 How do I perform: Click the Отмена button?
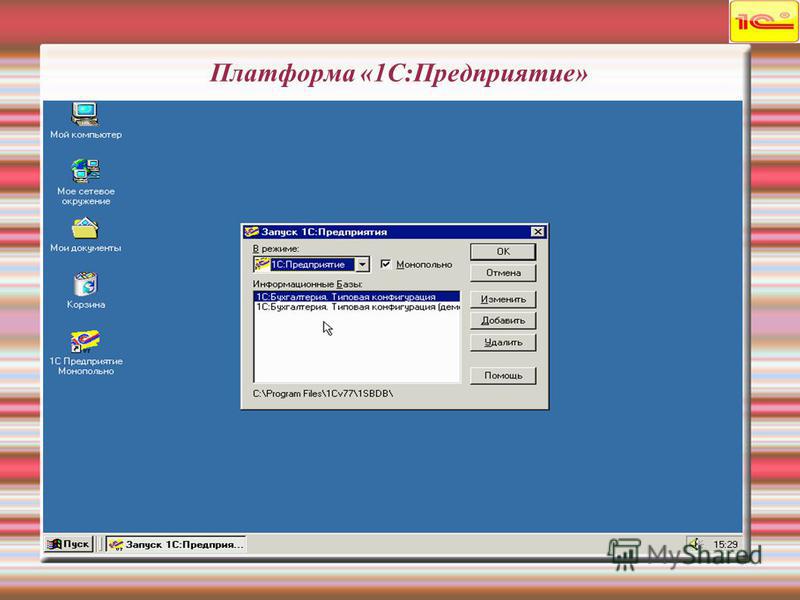point(503,273)
